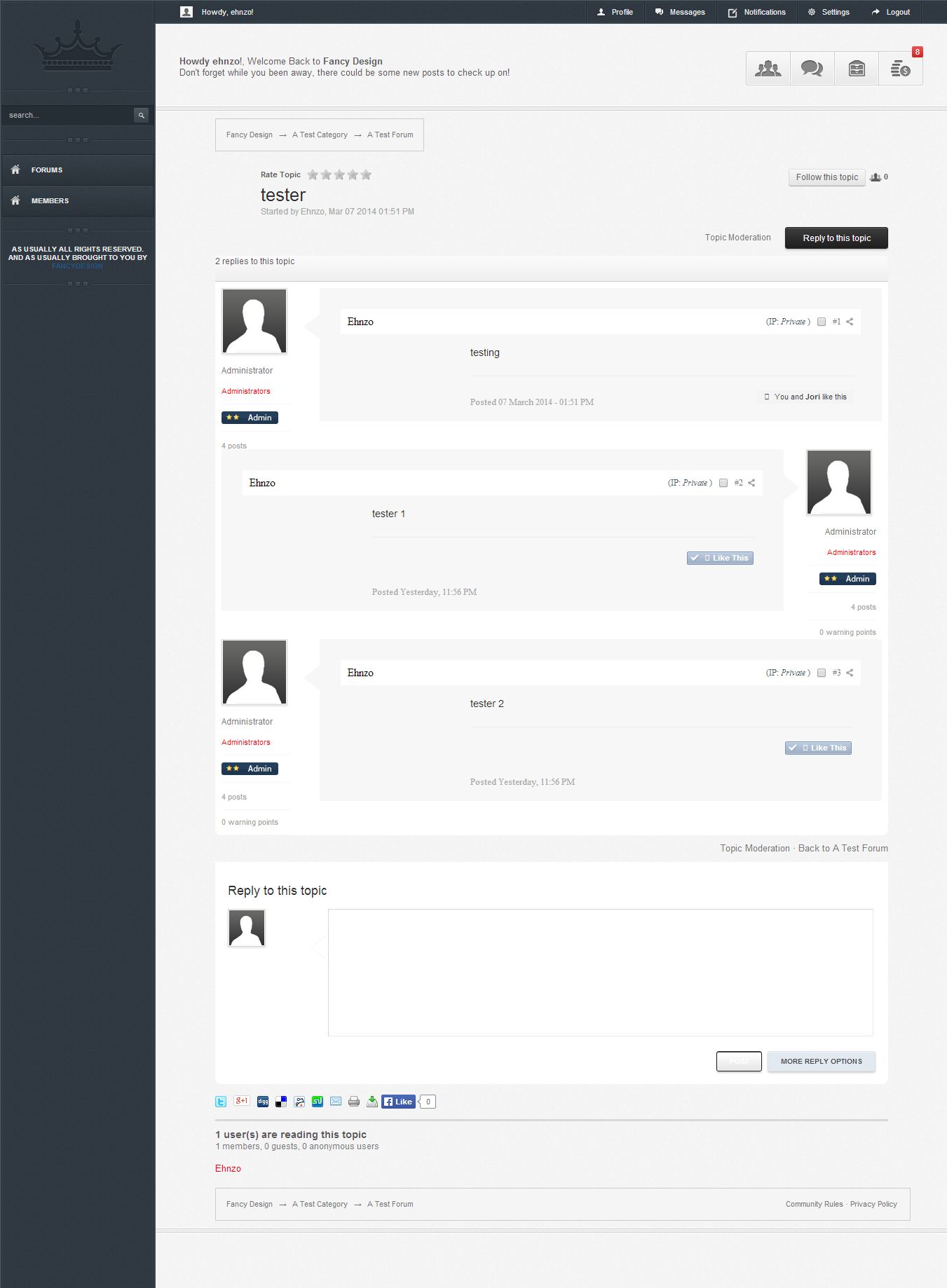This screenshot has height=1288, width=947.
Task: Click the Follow this topic button
Action: [826, 177]
